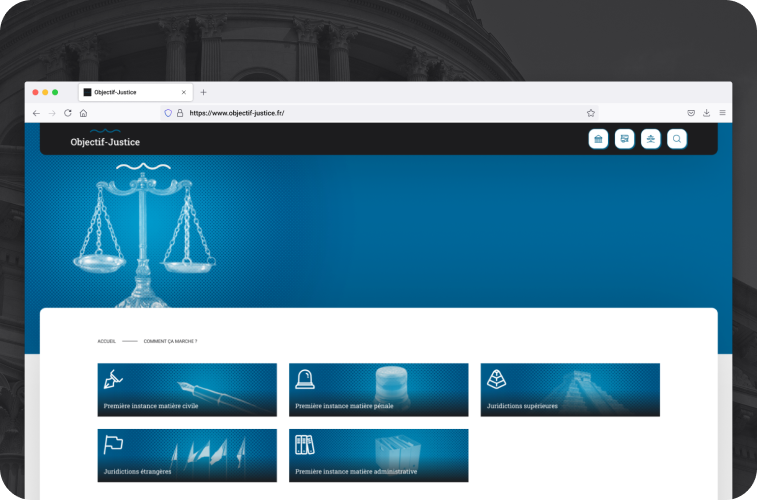Open the magnifier search button in header
Viewport: 757px width, 500px height.
click(x=676, y=139)
